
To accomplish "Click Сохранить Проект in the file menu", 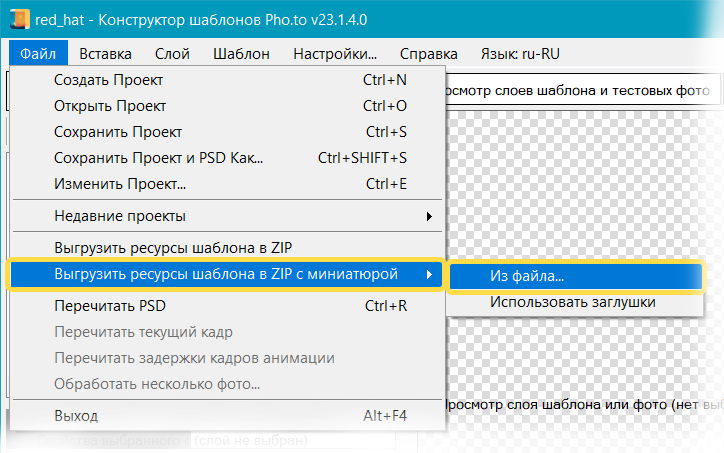I will coord(118,132).
